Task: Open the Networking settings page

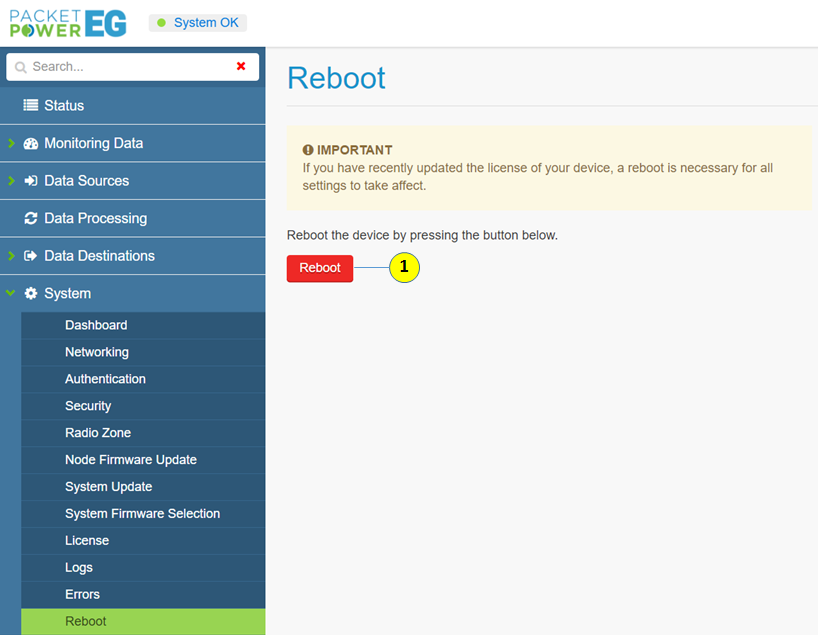Action: pos(97,352)
